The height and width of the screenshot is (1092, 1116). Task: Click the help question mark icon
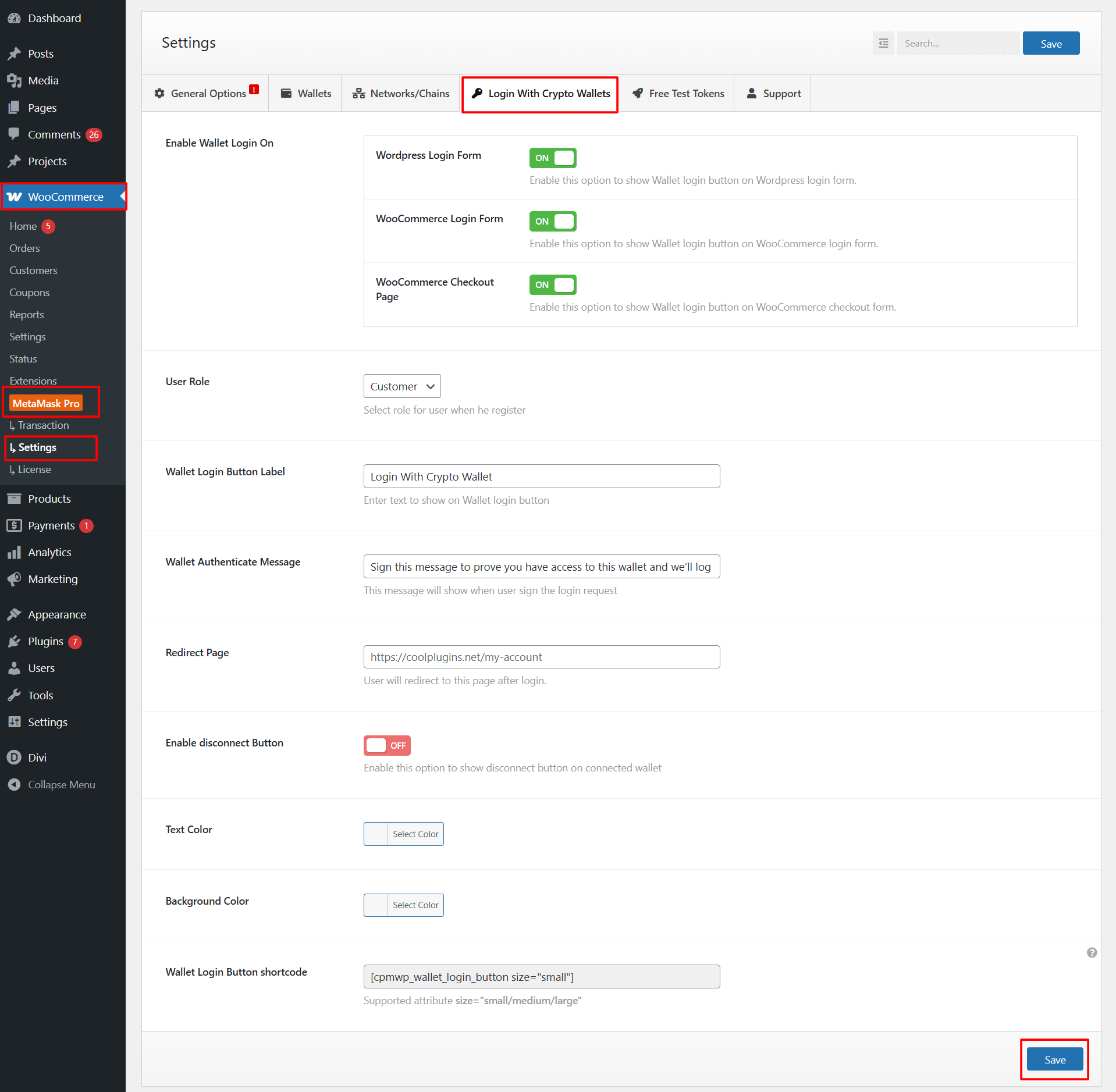tap(1092, 952)
